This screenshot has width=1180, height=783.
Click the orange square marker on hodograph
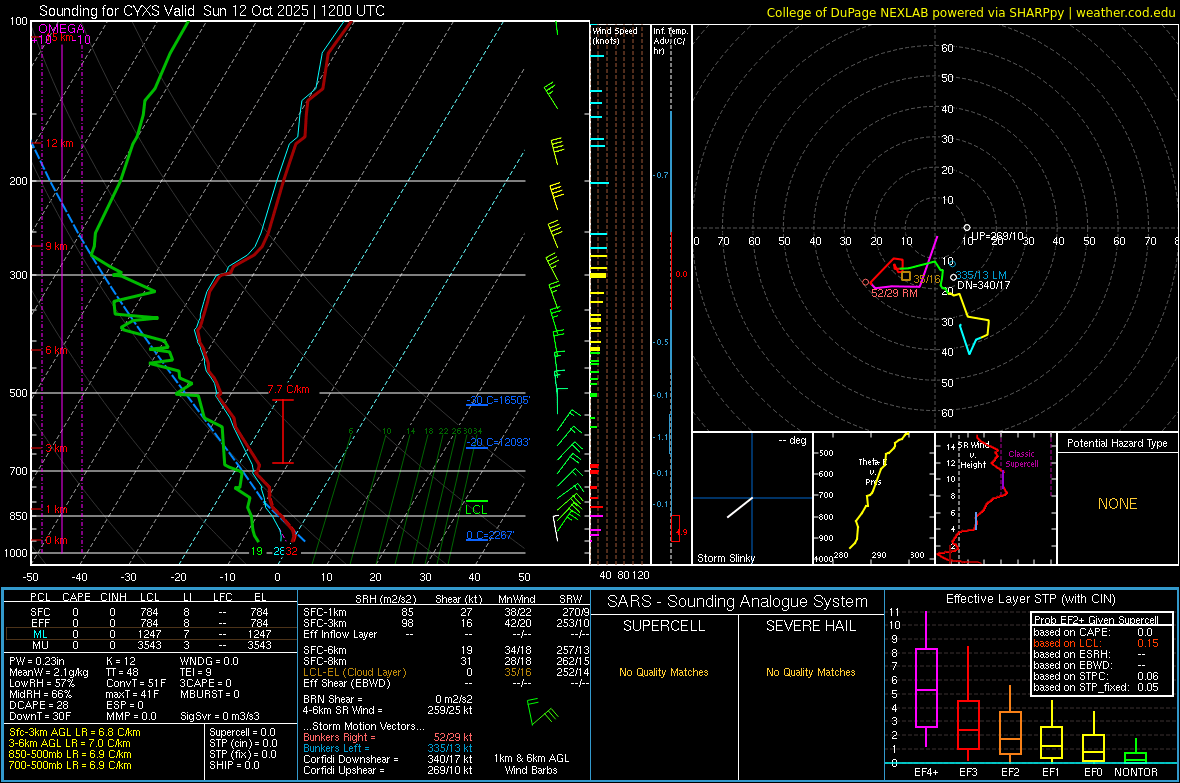click(906, 277)
